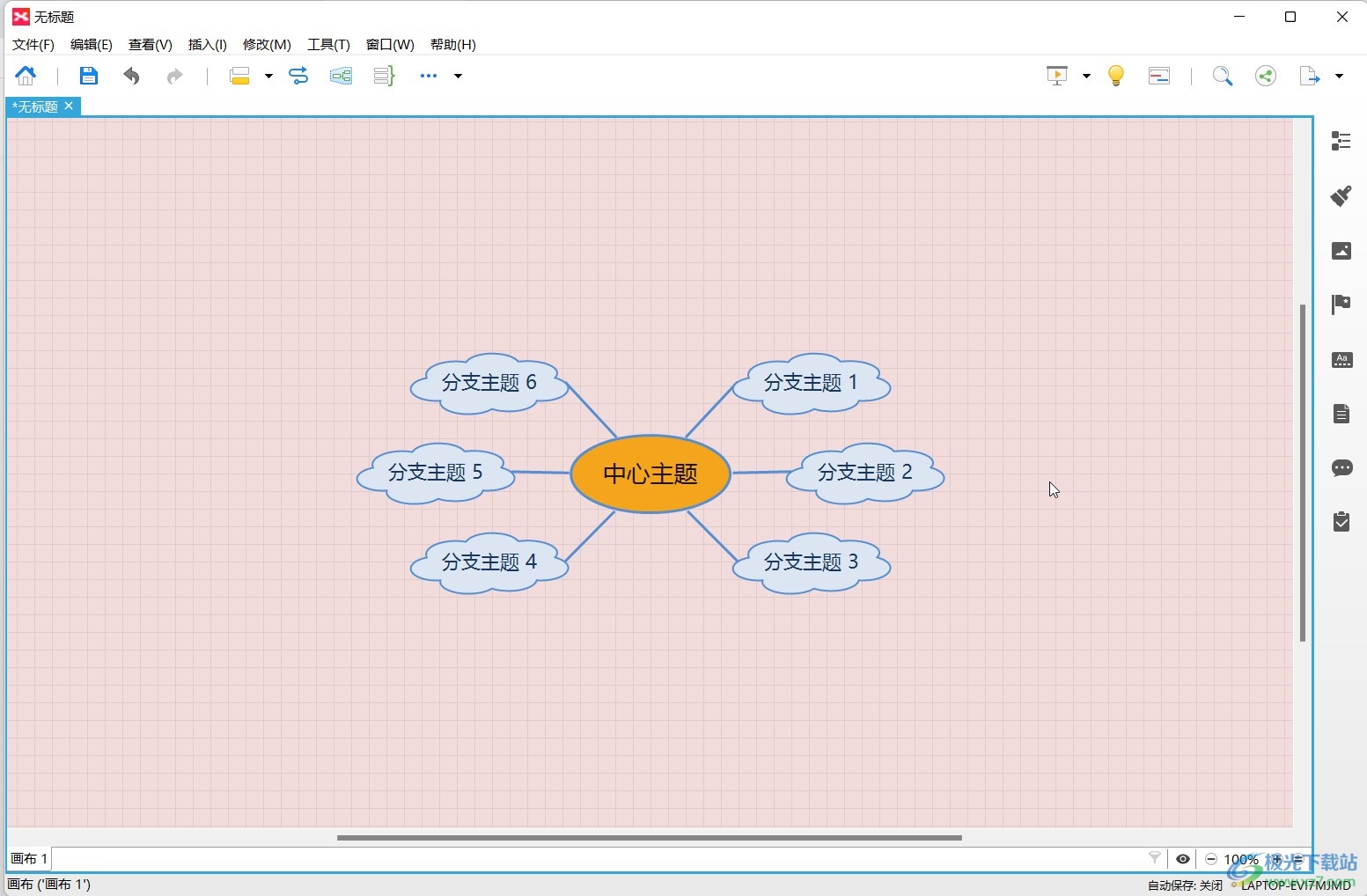
Task: Open the 查看(V) menu
Action: [x=151, y=45]
